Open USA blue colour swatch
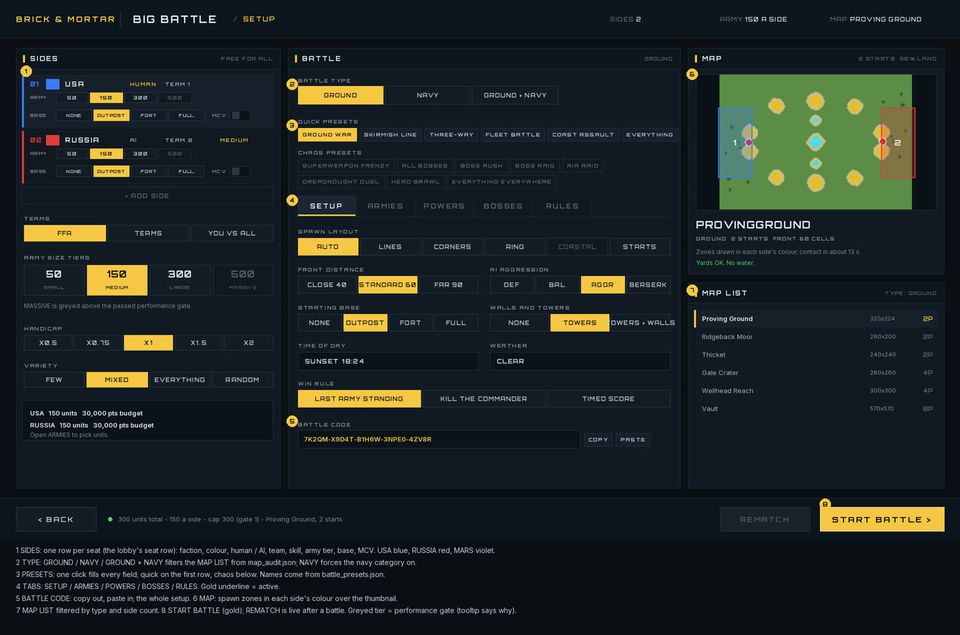 53,84
